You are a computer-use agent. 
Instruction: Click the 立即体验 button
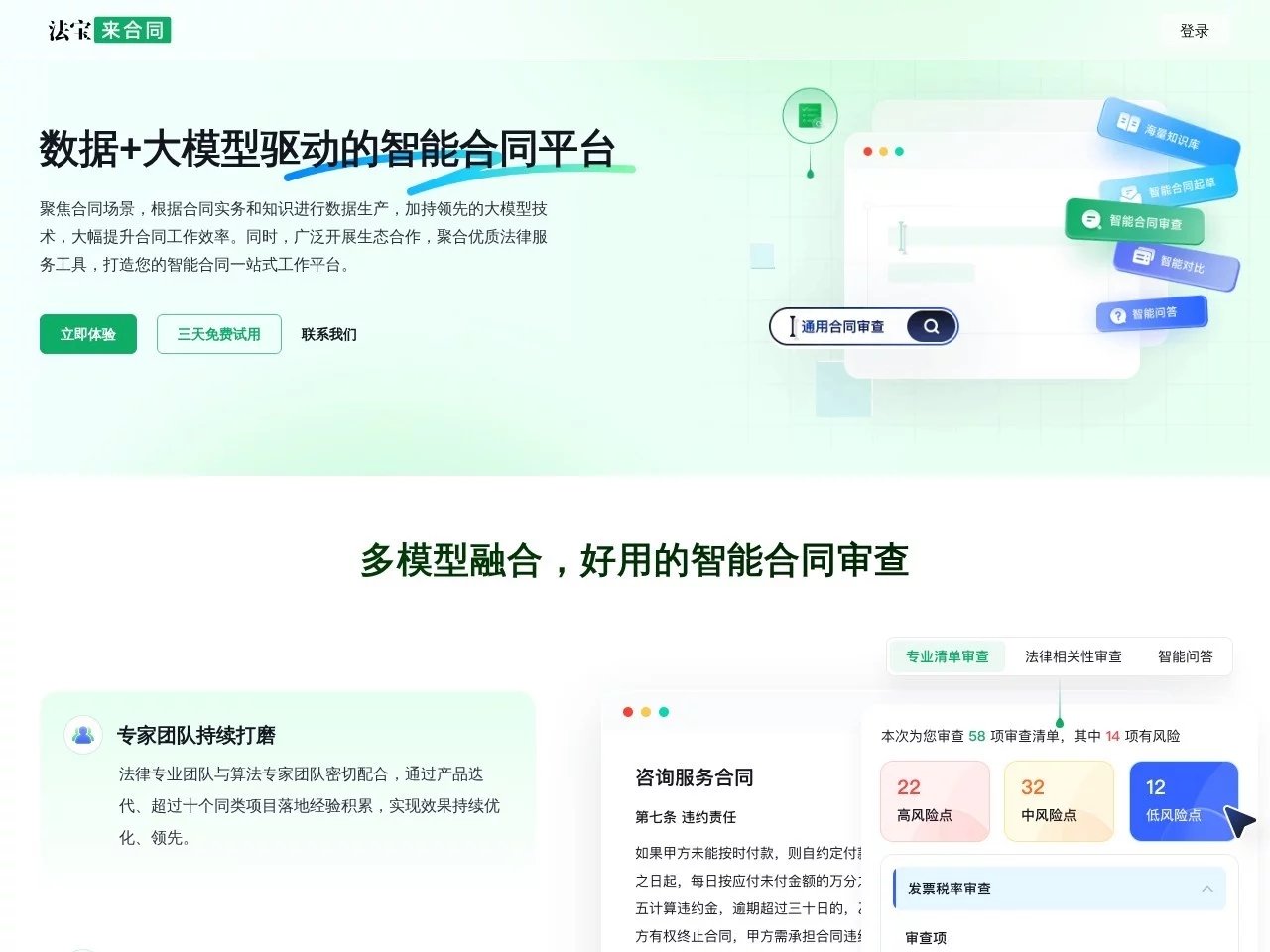pos(87,334)
